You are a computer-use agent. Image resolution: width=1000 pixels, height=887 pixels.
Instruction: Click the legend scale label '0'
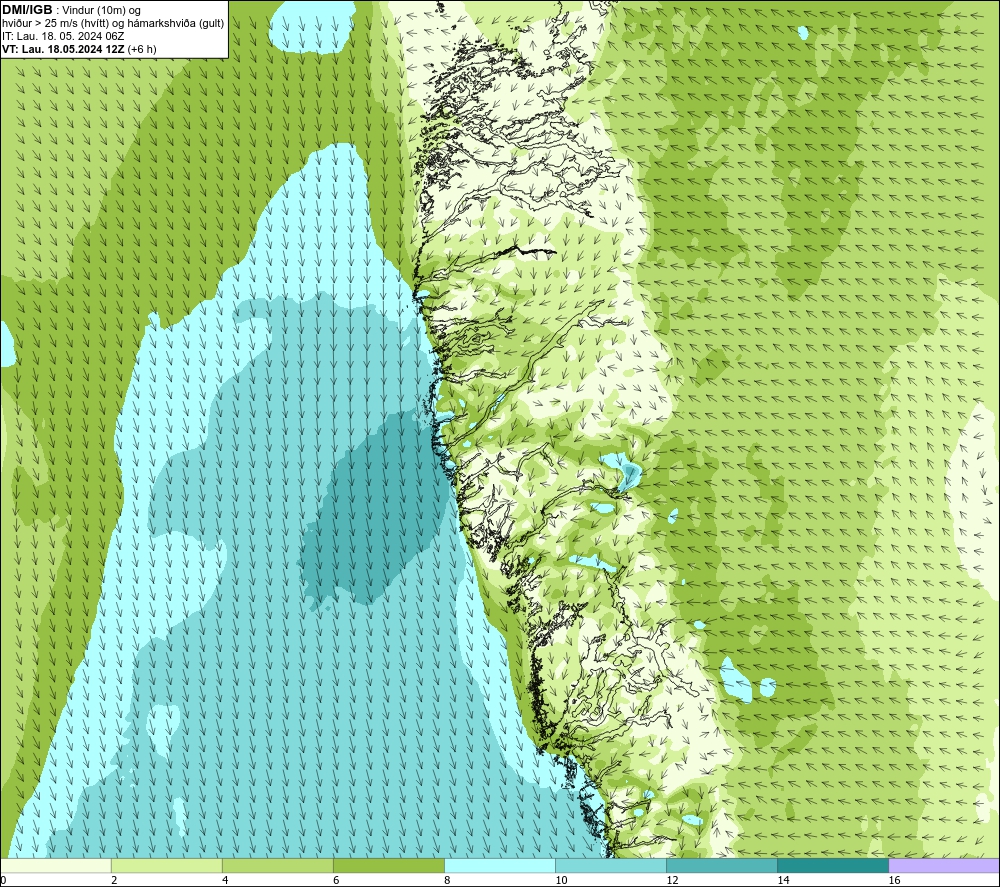point(3,880)
